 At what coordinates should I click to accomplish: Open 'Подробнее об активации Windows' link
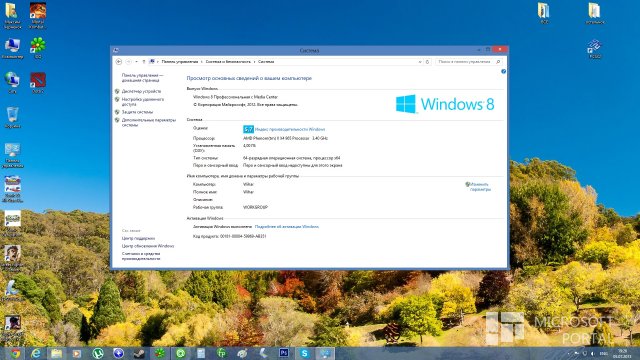pos(287,227)
